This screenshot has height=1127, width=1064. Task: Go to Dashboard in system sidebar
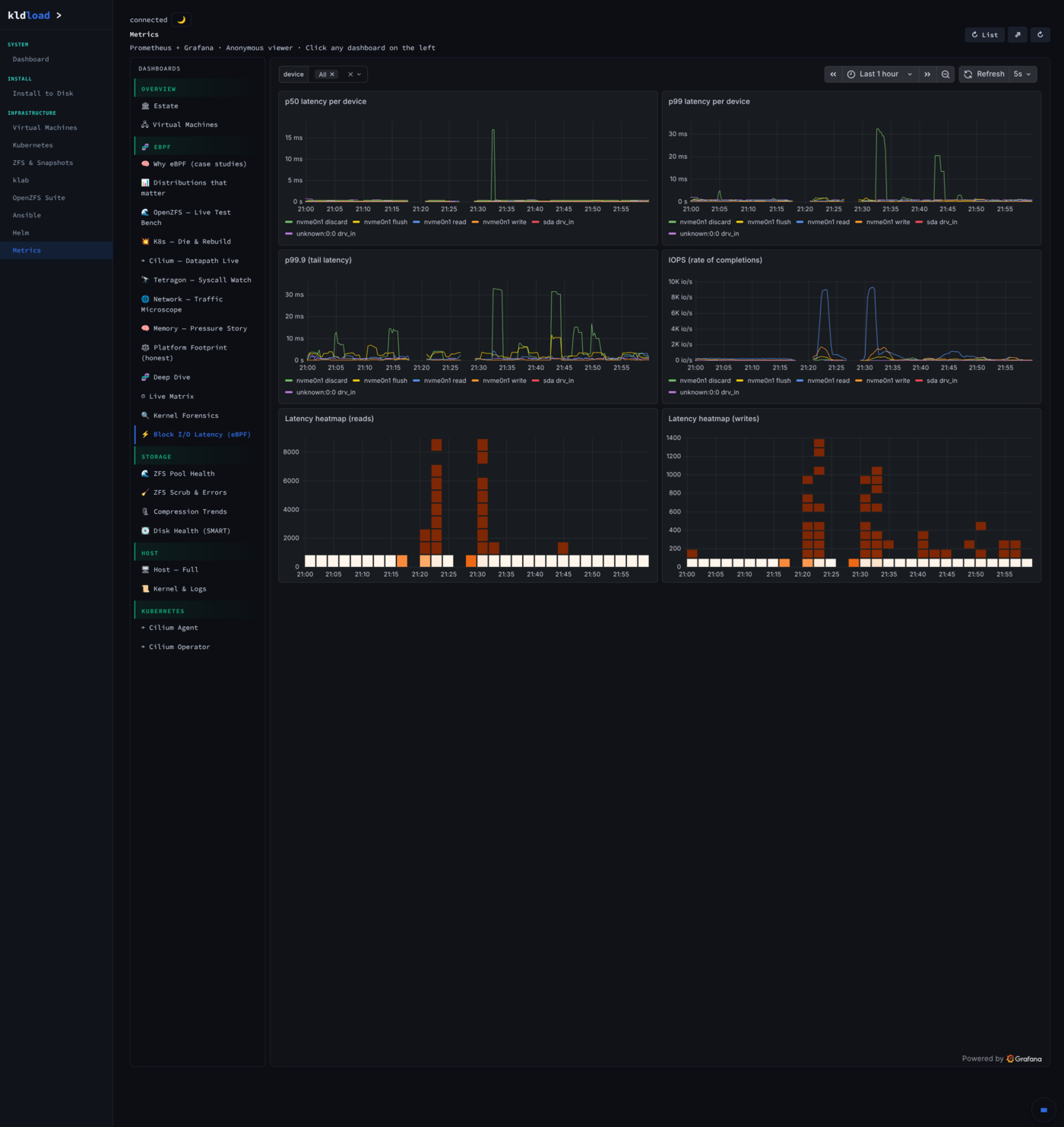(56, 59)
